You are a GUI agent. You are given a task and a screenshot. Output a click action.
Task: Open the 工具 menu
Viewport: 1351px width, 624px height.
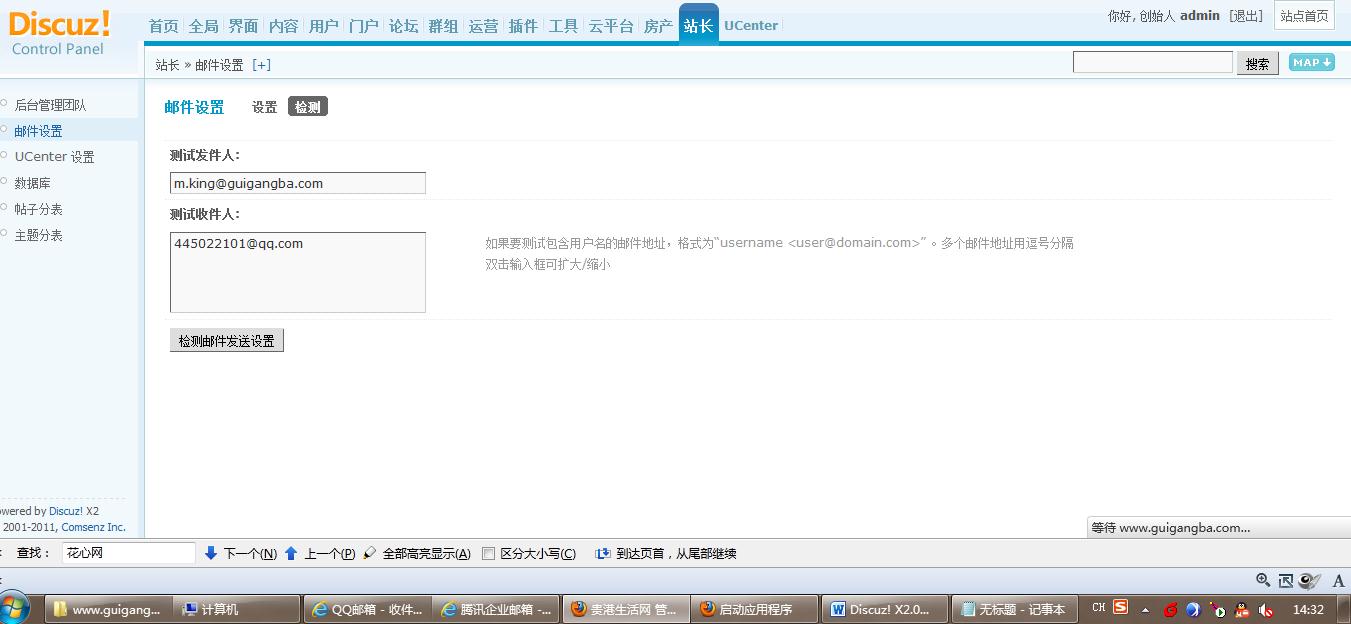(563, 26)
